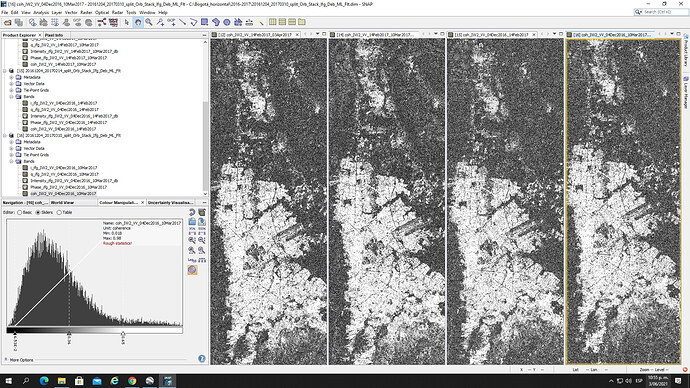690x388 pixels.
Task: Select the Zoom magnifier tool in toolbar
Action: click(x=149, y=22)
